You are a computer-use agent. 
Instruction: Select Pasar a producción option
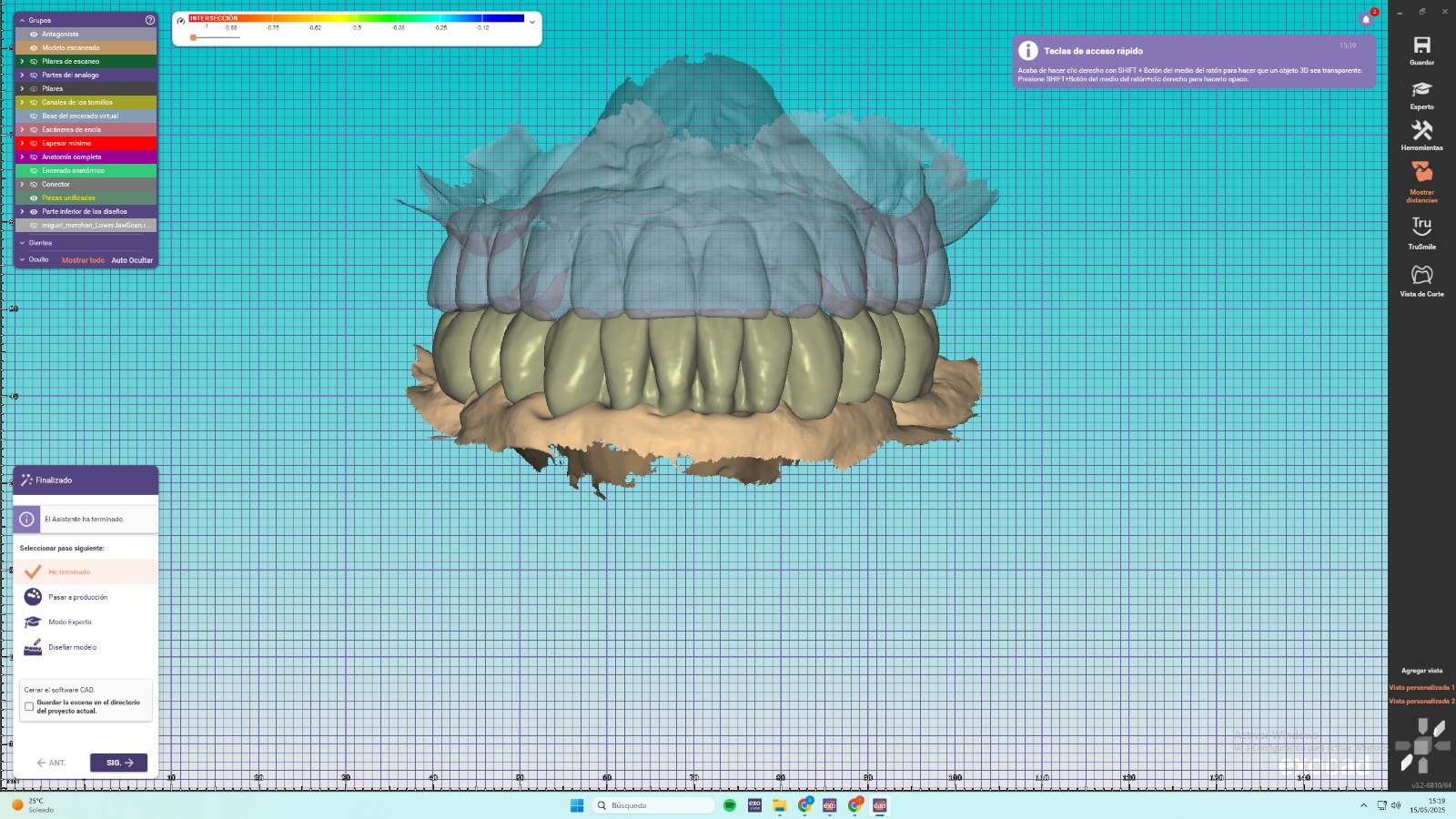point(77,597)
